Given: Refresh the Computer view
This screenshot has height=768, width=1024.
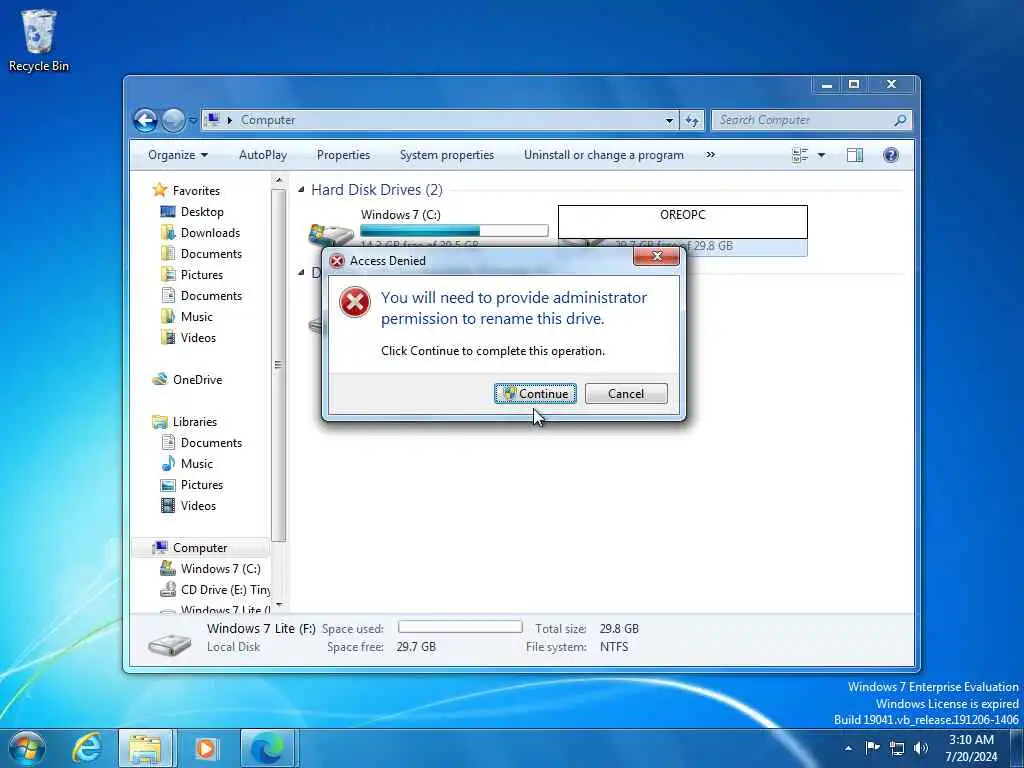Looking at the screenshot, I should pos(692,121).
